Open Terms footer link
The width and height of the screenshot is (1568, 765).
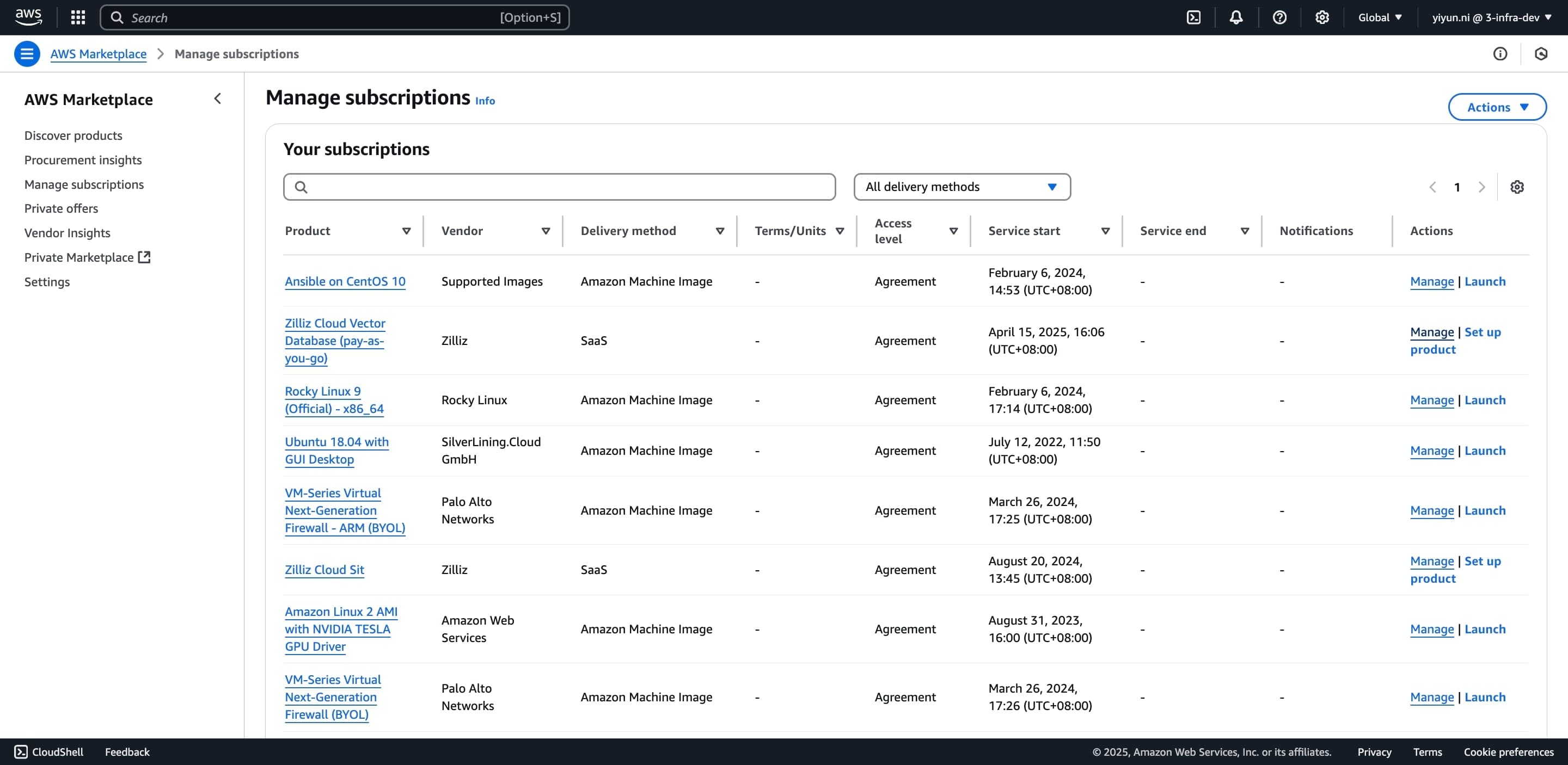pyautogui.click(x=1427, y=751)
